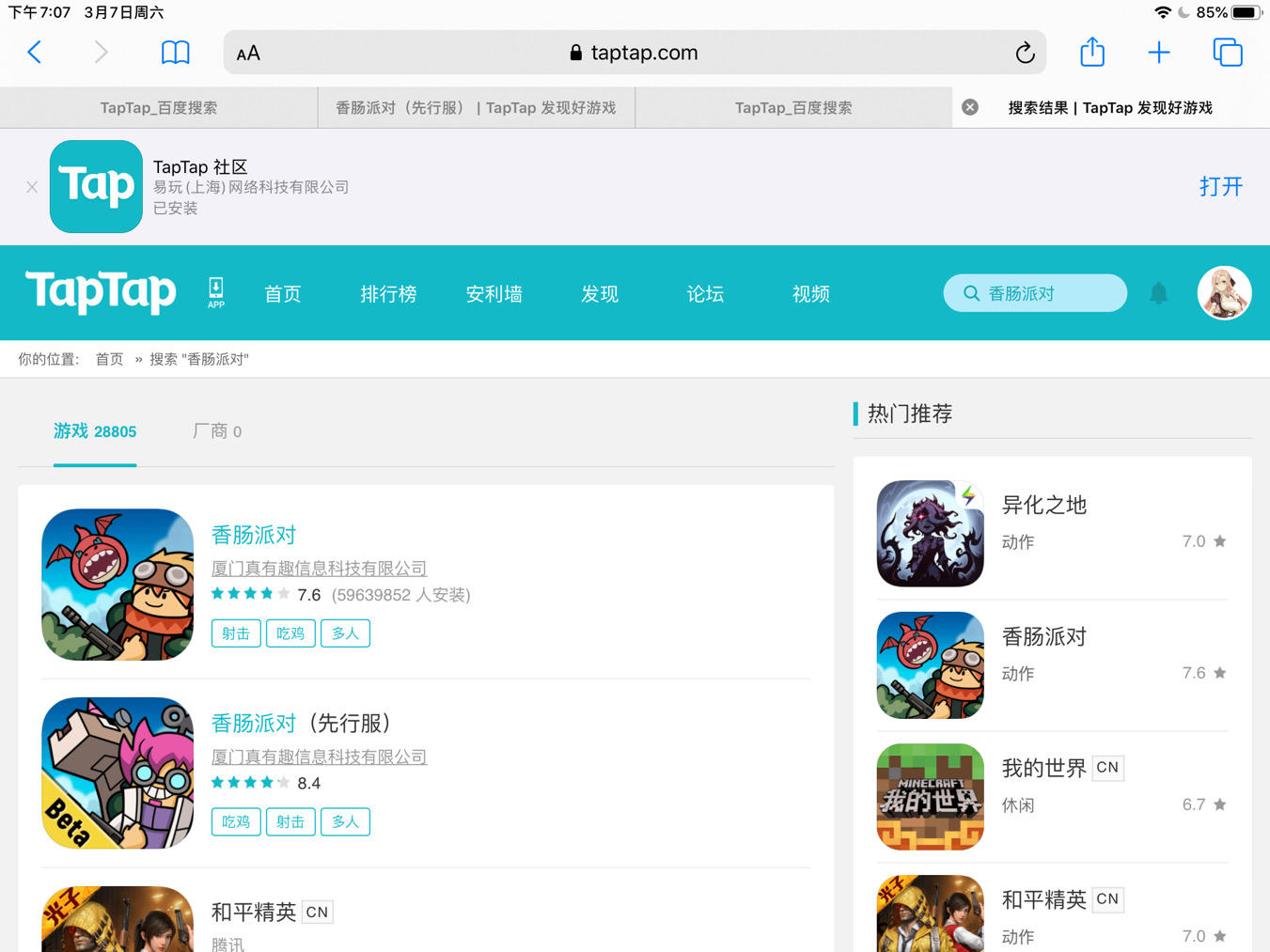The width and height of the screenshot is (1270, 952).
Task: Switch to first TapTap_百度搜索 tab
Action: 159,107
